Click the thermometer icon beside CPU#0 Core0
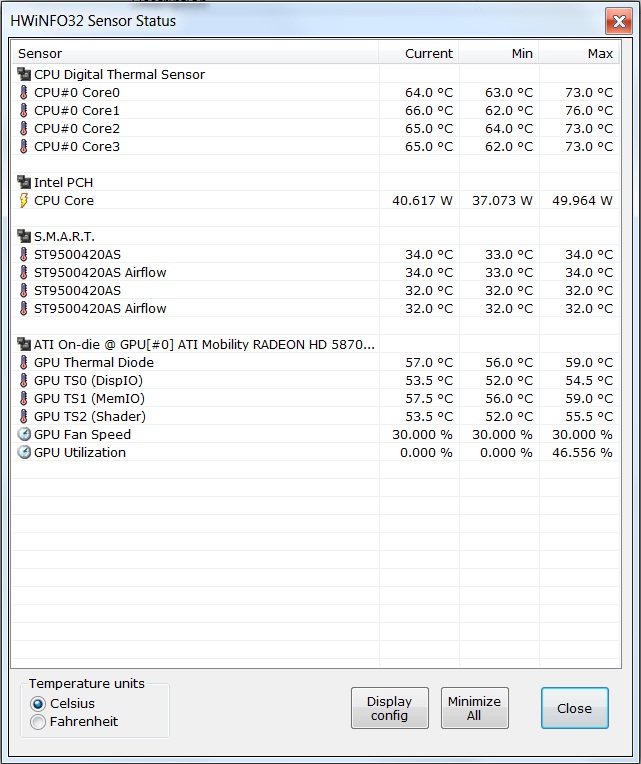The image size is (641, 764). 24,92
